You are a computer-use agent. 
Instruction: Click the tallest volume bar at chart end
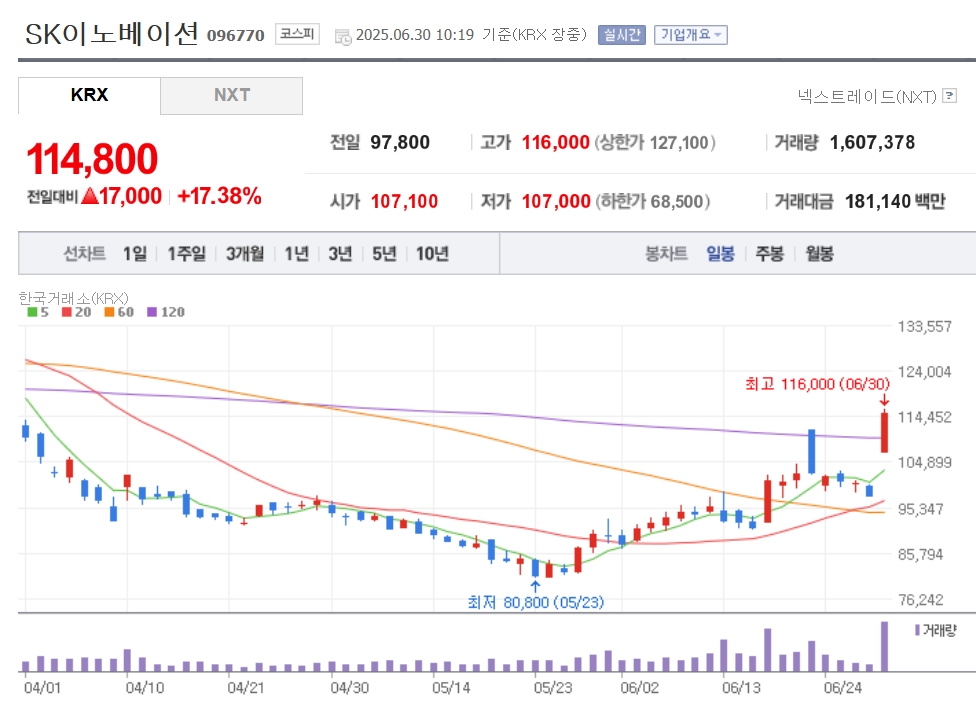884,647
